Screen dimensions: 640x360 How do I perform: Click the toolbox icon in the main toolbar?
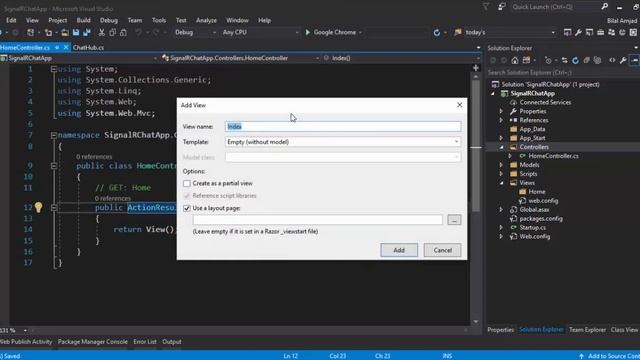point(600,32)
